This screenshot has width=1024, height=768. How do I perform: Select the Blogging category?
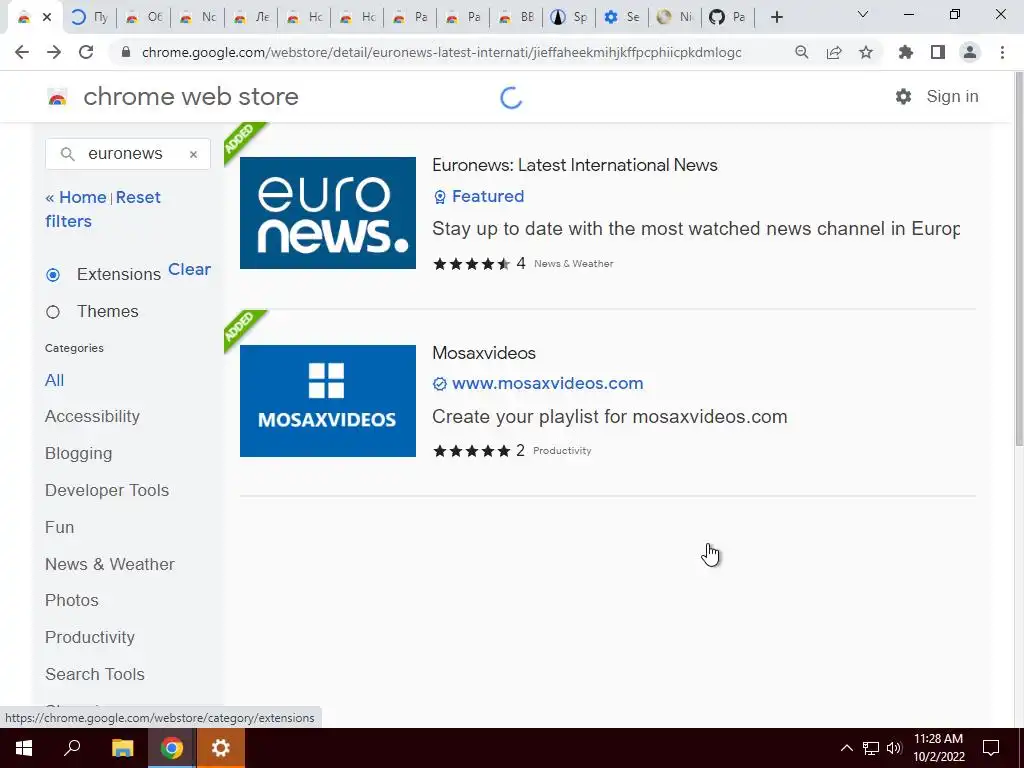point(78,453)
